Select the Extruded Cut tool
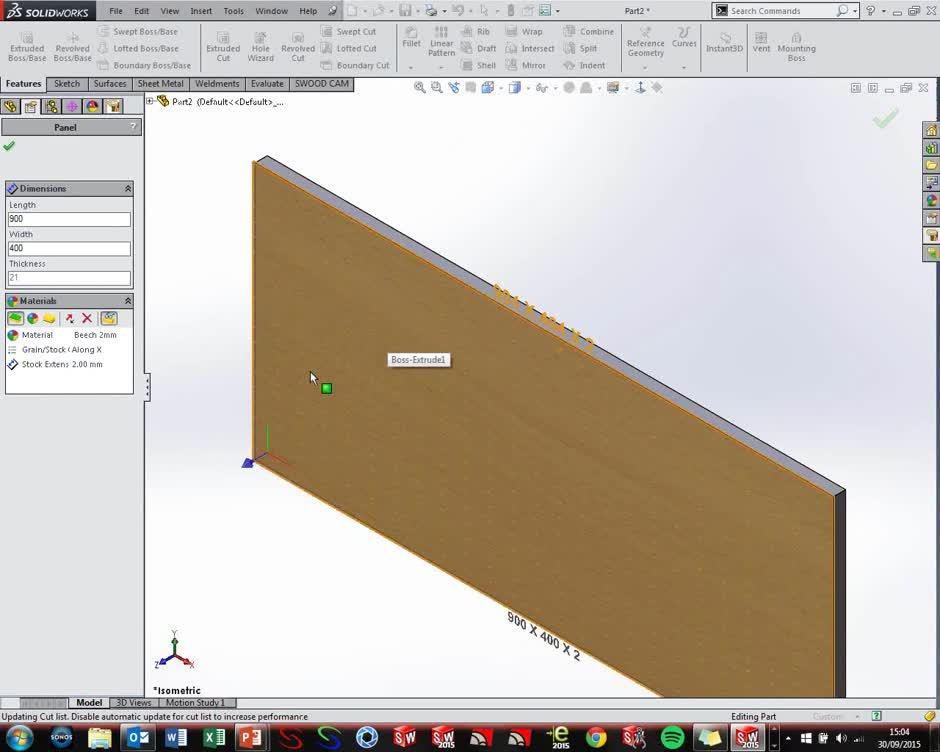Image resolution: width=940 pixels, height=752 pixels. coord(223,44)
